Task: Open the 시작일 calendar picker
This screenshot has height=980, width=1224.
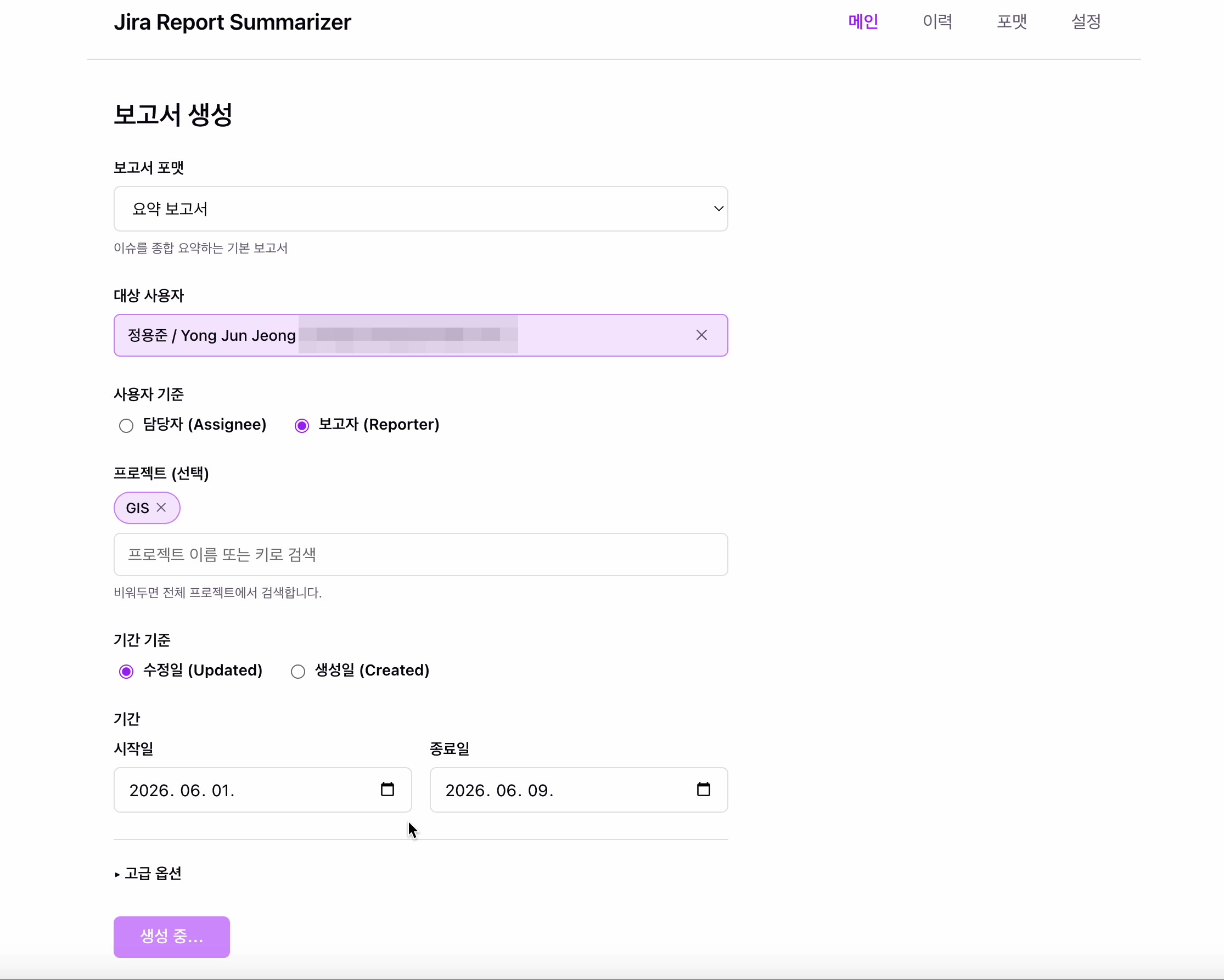Action: click(x=387, y=790)
